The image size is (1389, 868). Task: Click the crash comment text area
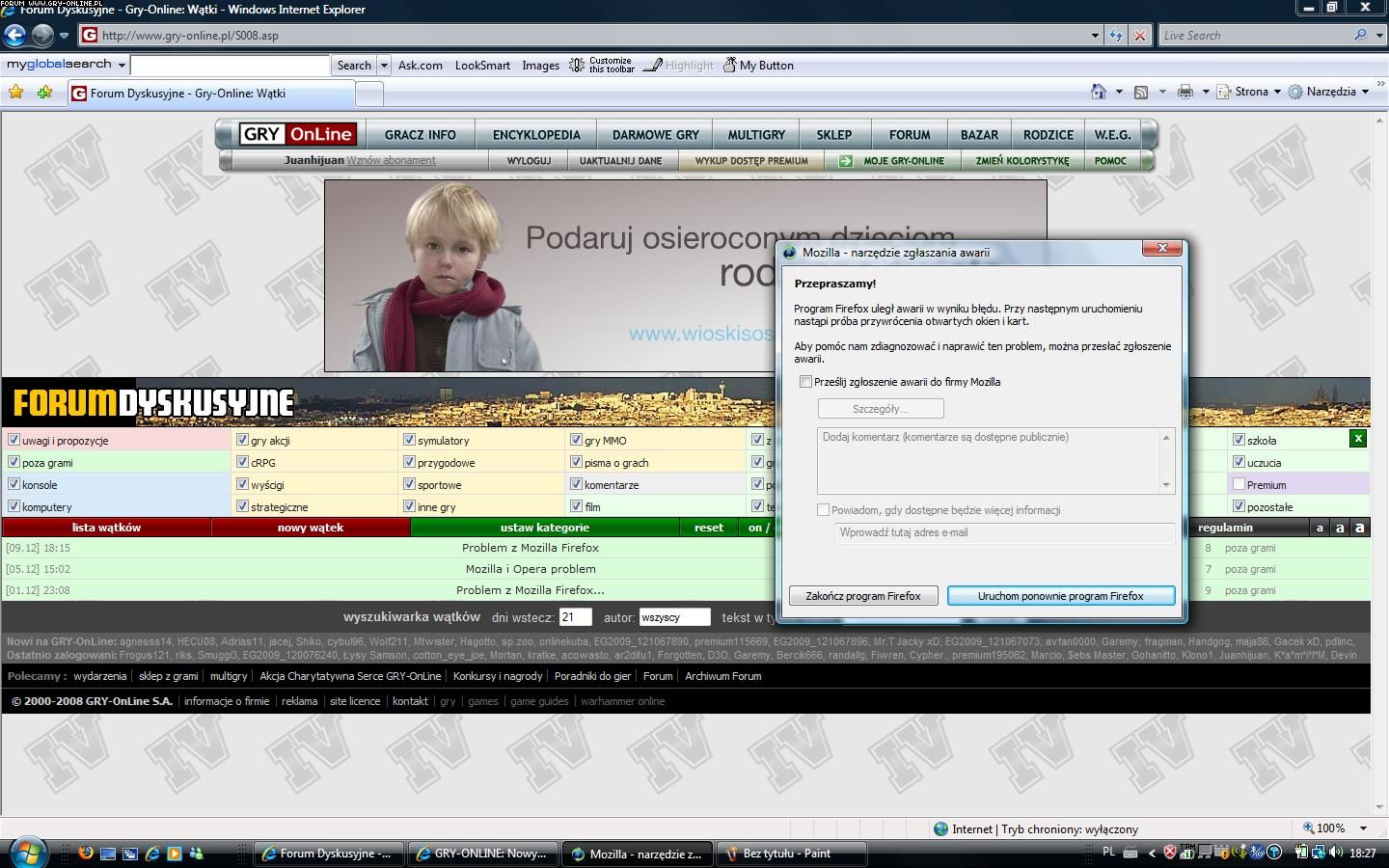point(995,461)
